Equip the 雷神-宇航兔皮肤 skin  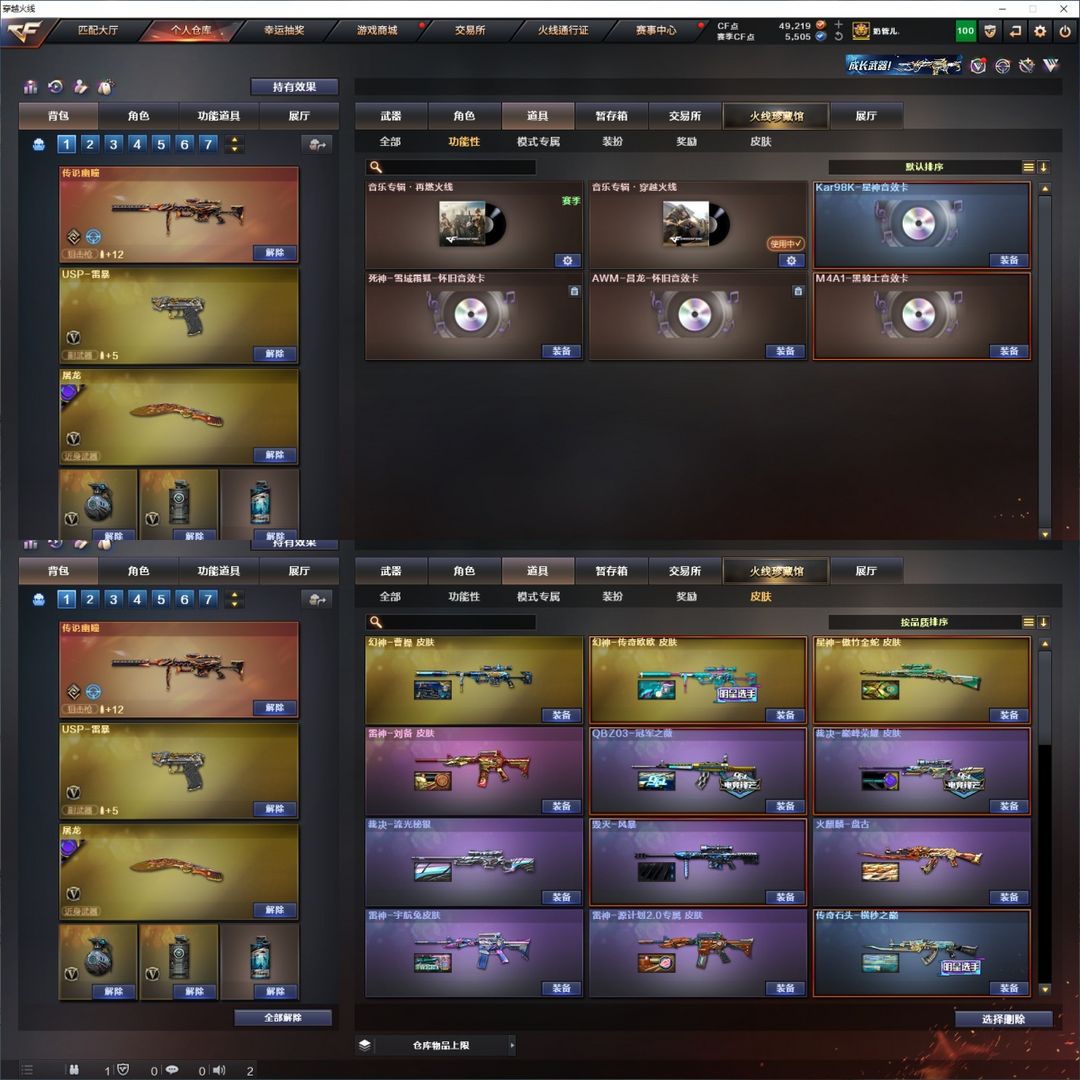pos(561,988)
